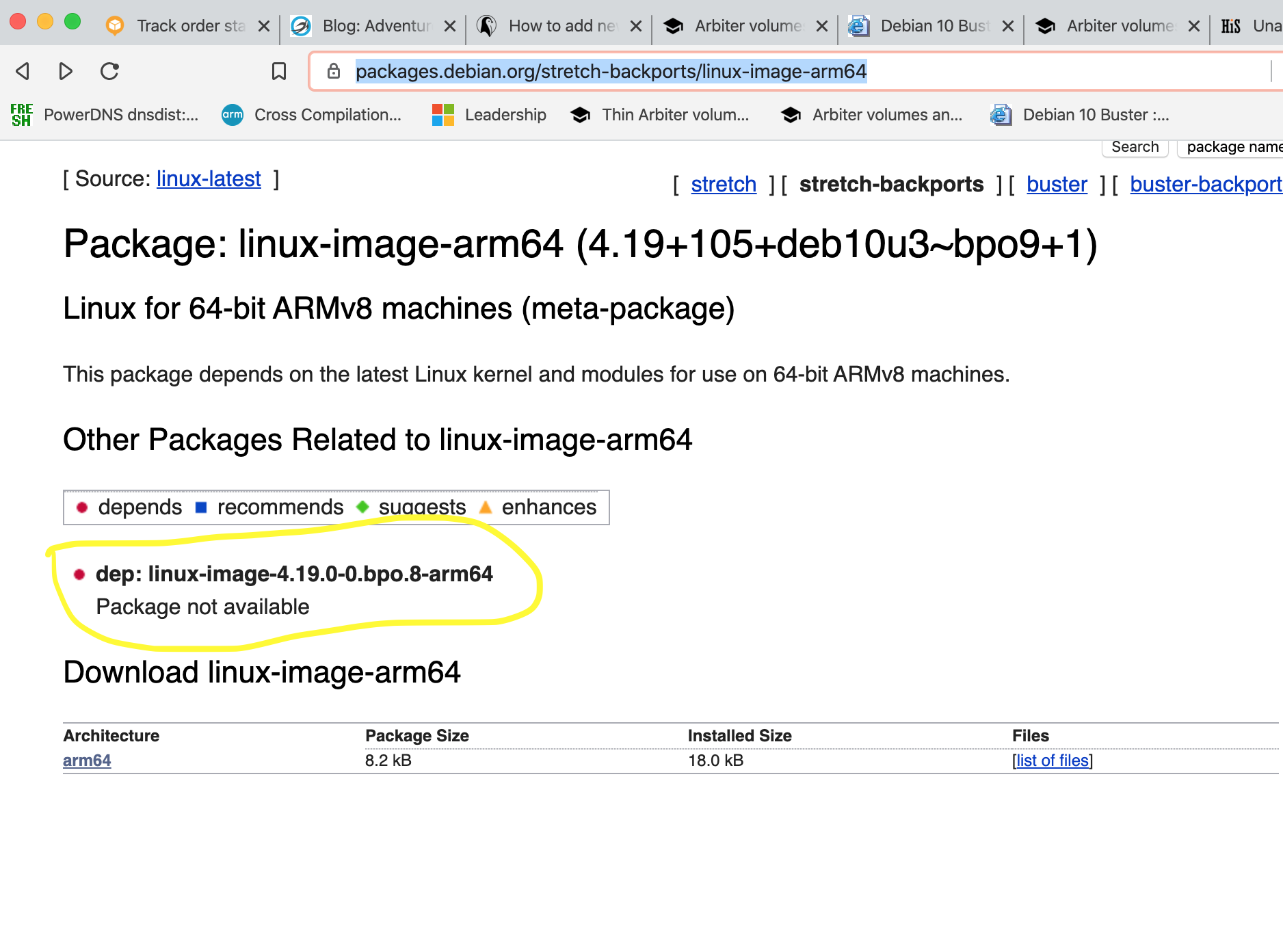Image resolution: width=1283 pixels, height=952 pixels.
Task: Click the orange enhances legend triangle
Action: click(x=486, y=507)
